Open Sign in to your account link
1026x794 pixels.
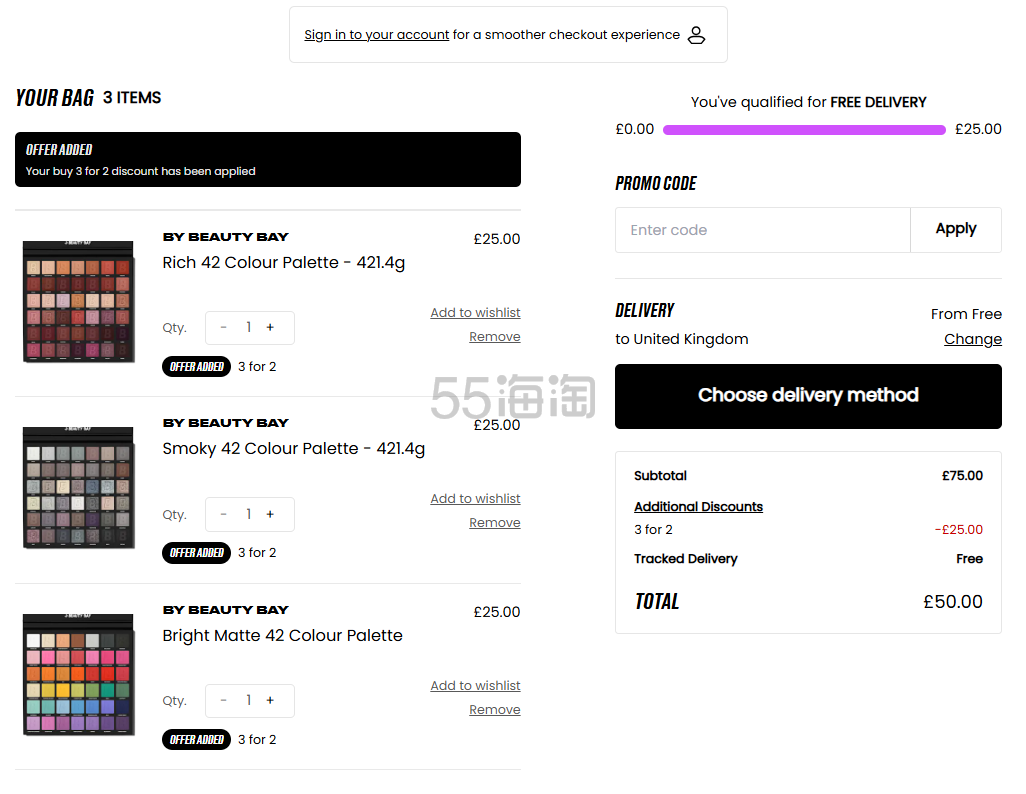[x=376, y=35]
